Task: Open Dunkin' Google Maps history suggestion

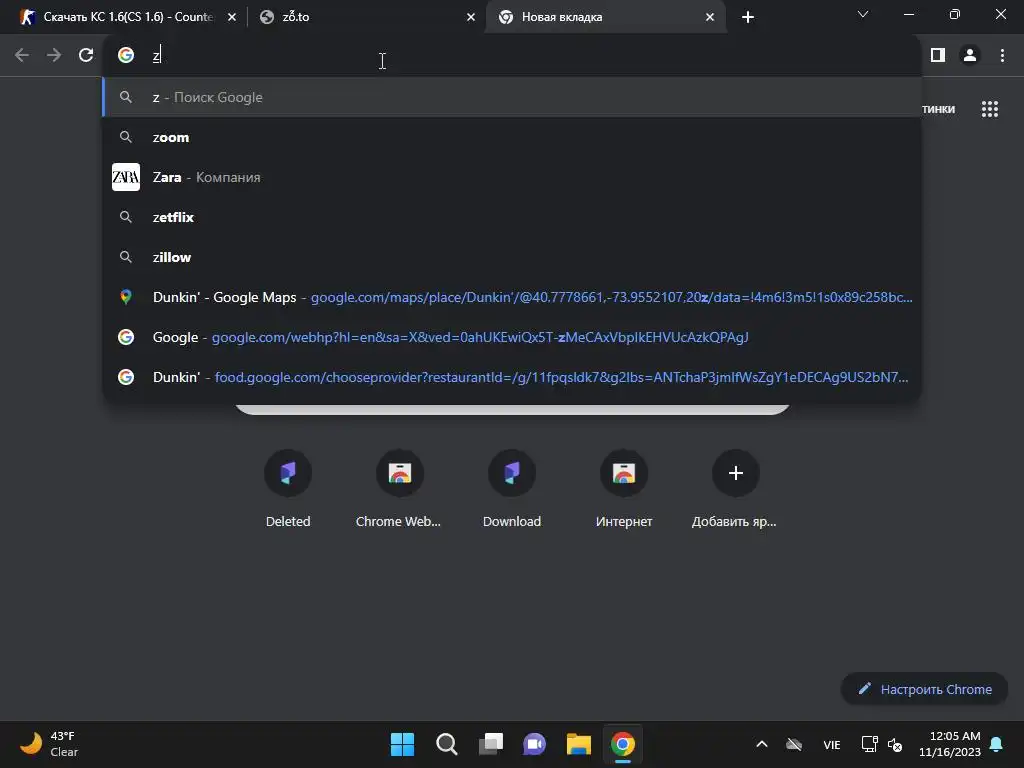Action: (x=512, y=297)
